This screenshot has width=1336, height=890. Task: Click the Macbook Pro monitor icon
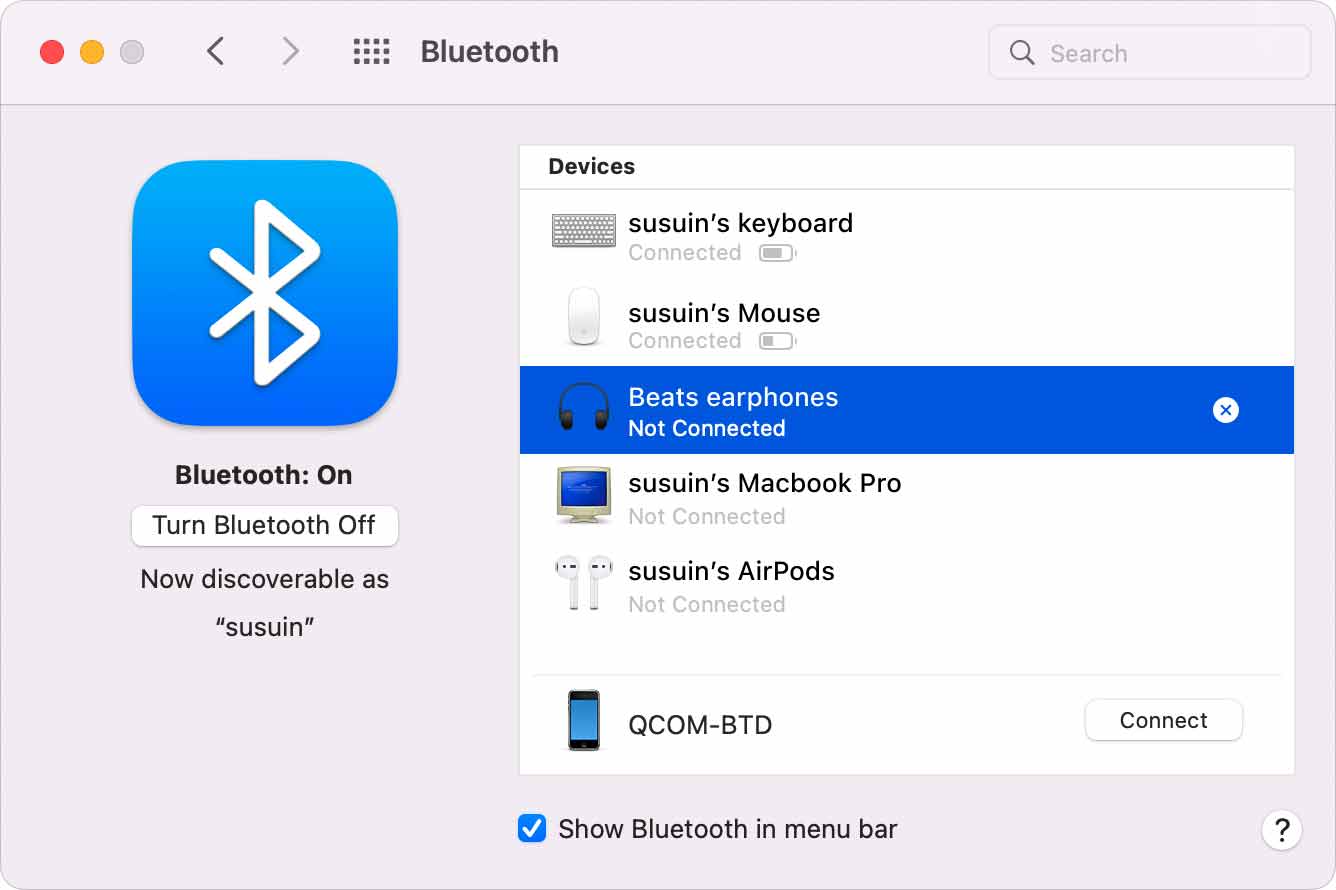point(584,495)
